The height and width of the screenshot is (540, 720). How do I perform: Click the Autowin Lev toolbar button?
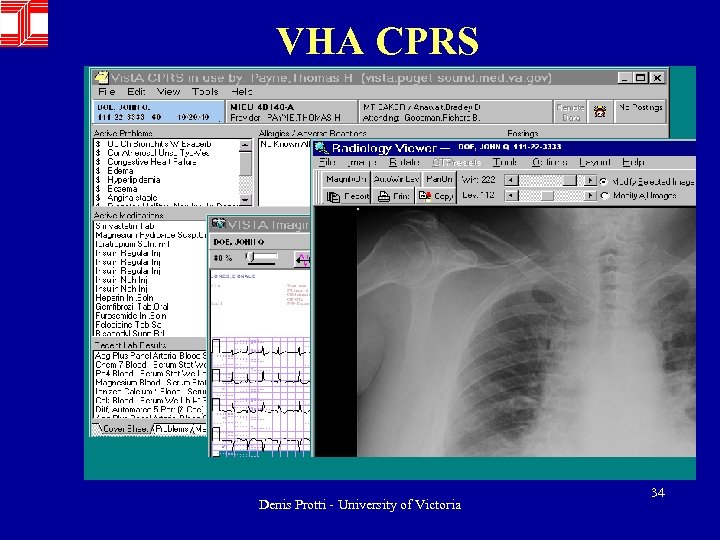coord(396,179)
